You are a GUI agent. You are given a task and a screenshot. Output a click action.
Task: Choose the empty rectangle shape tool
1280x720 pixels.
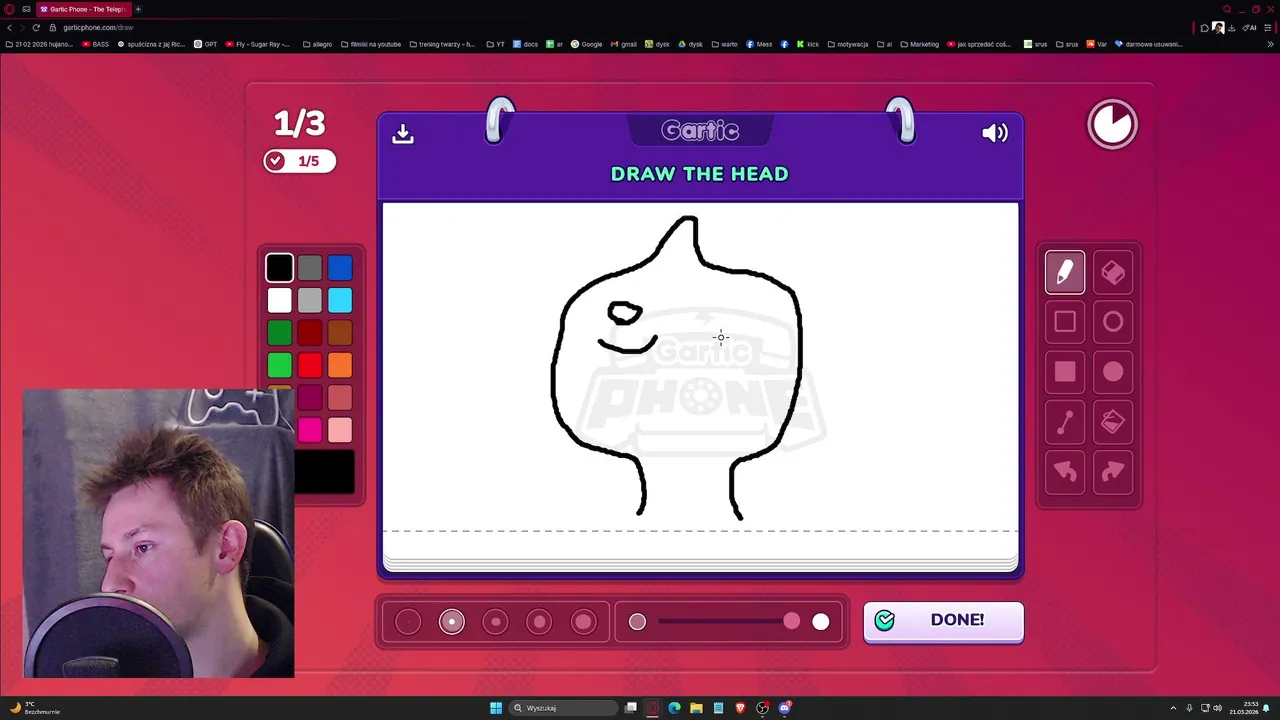[x=1064, y=322]
